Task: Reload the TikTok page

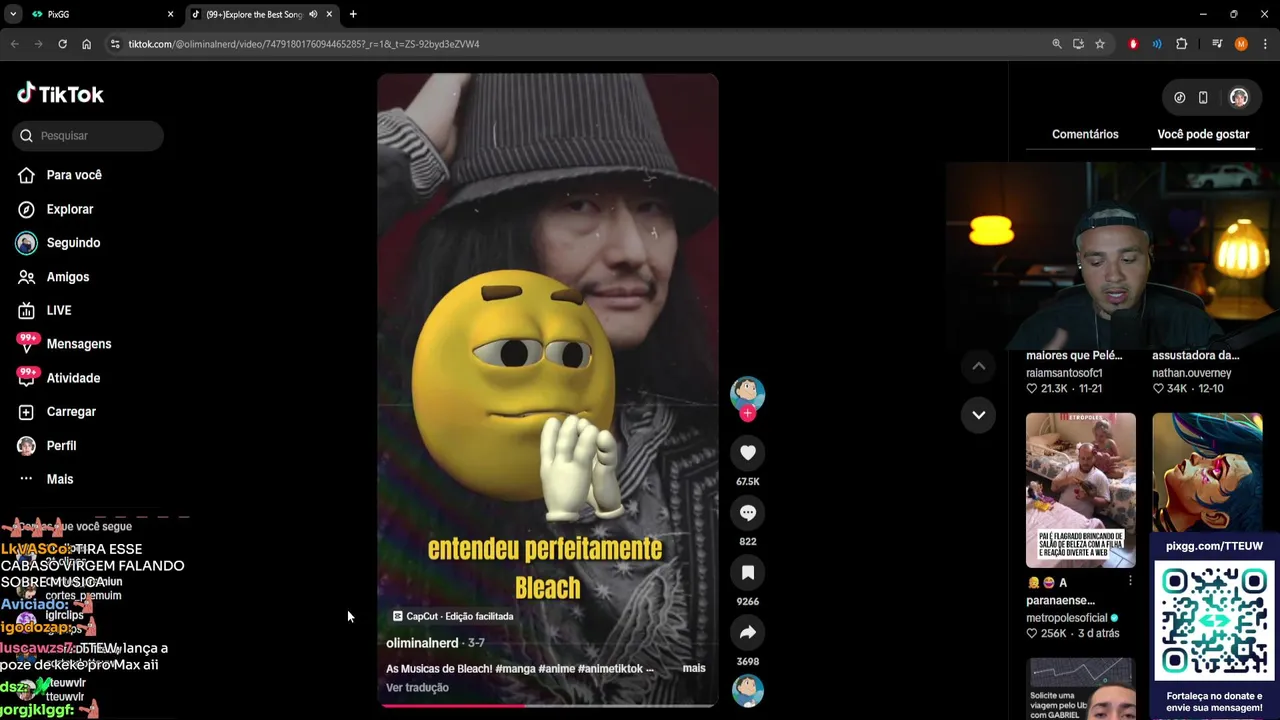Action: tap(62, 44)
